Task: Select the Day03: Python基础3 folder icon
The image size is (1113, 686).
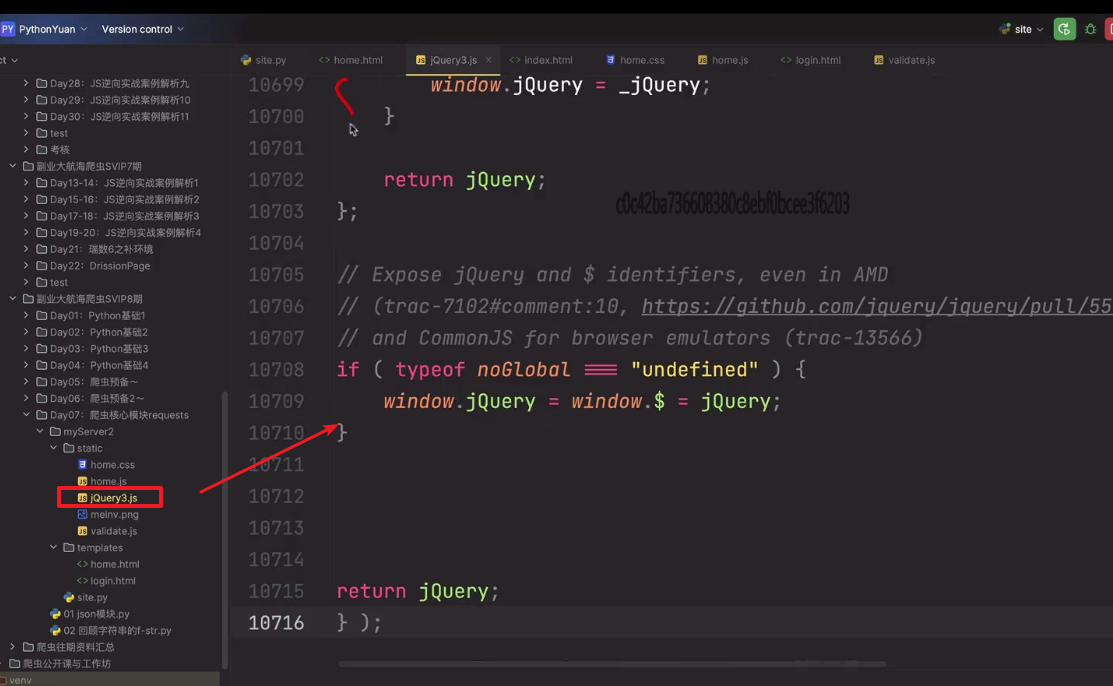Action: pos(41,349)
